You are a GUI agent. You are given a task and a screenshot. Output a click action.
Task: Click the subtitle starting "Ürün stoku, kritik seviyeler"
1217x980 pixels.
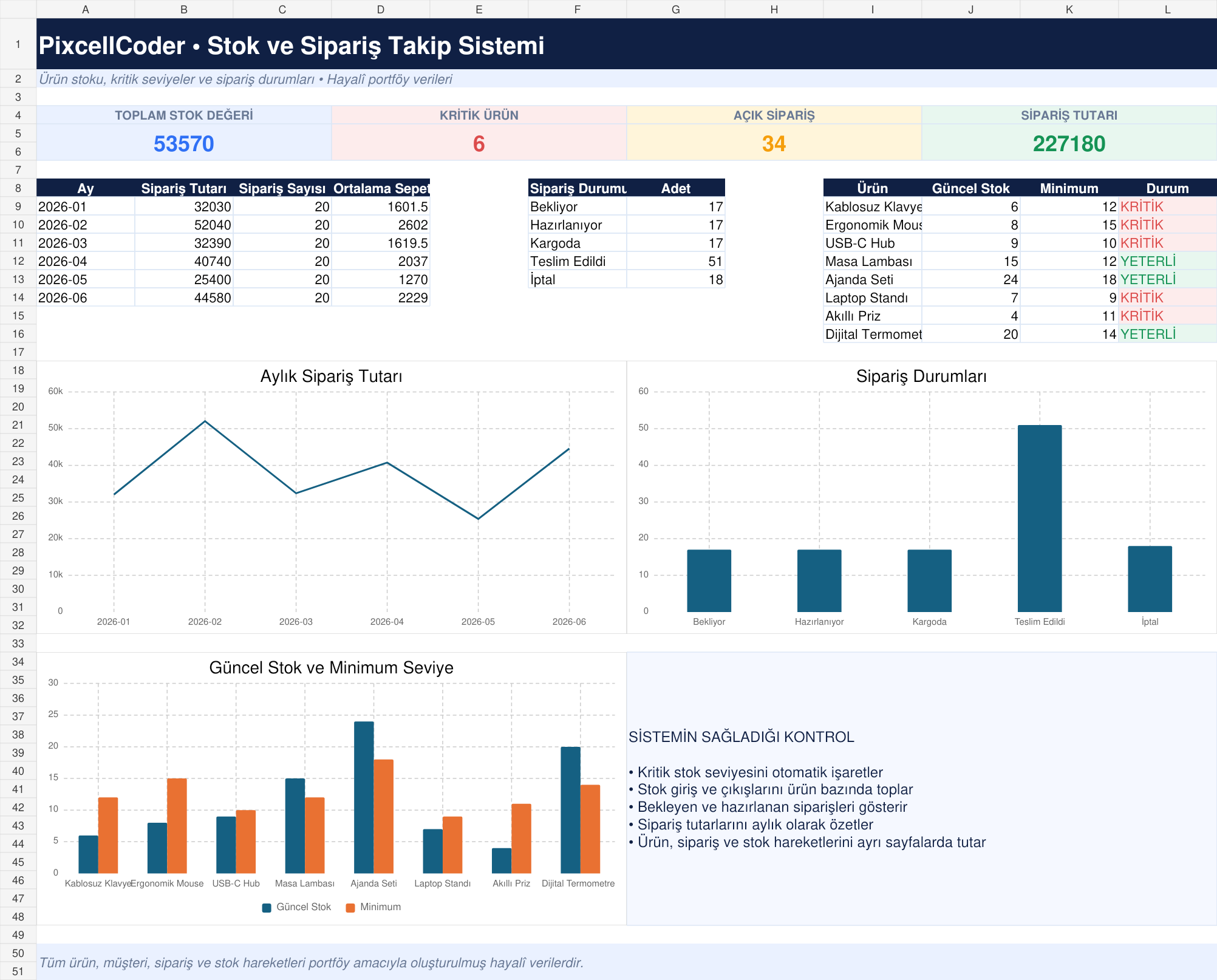pyautogui.click(x=245, y=79)
